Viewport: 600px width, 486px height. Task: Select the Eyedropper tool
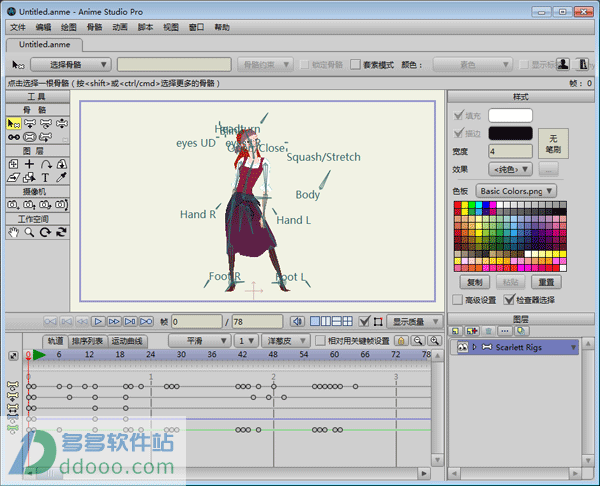coord(62,178)
